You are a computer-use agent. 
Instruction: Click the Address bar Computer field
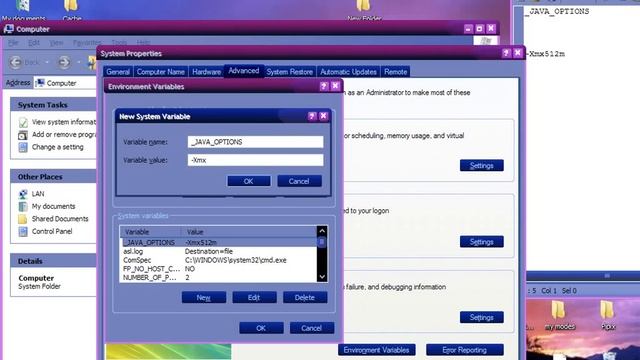point(65,83)
